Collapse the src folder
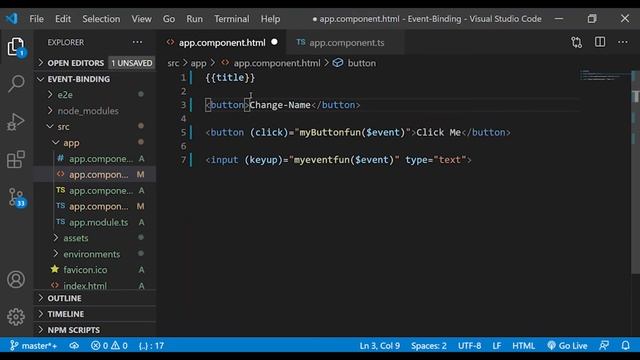 coord(63,127)
